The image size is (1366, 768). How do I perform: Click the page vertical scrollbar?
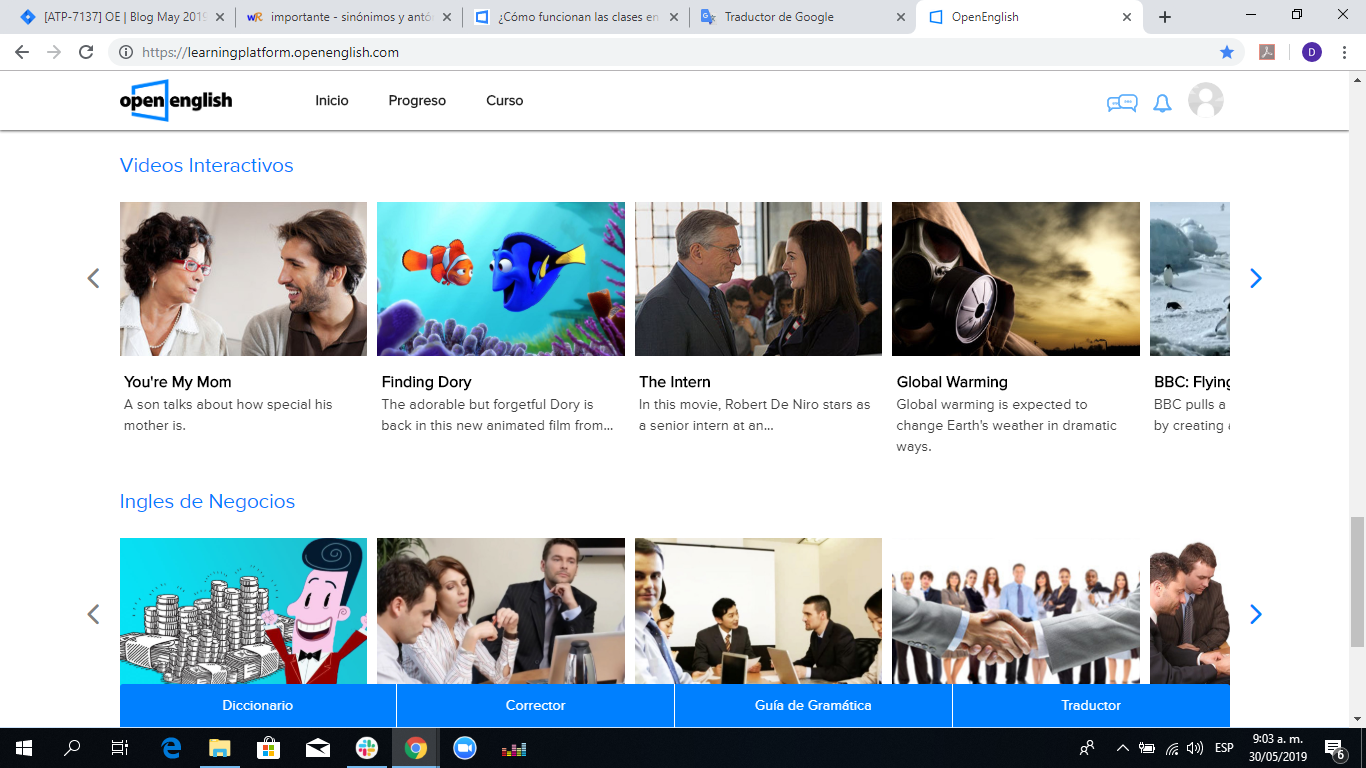[x=1357, y=580]
